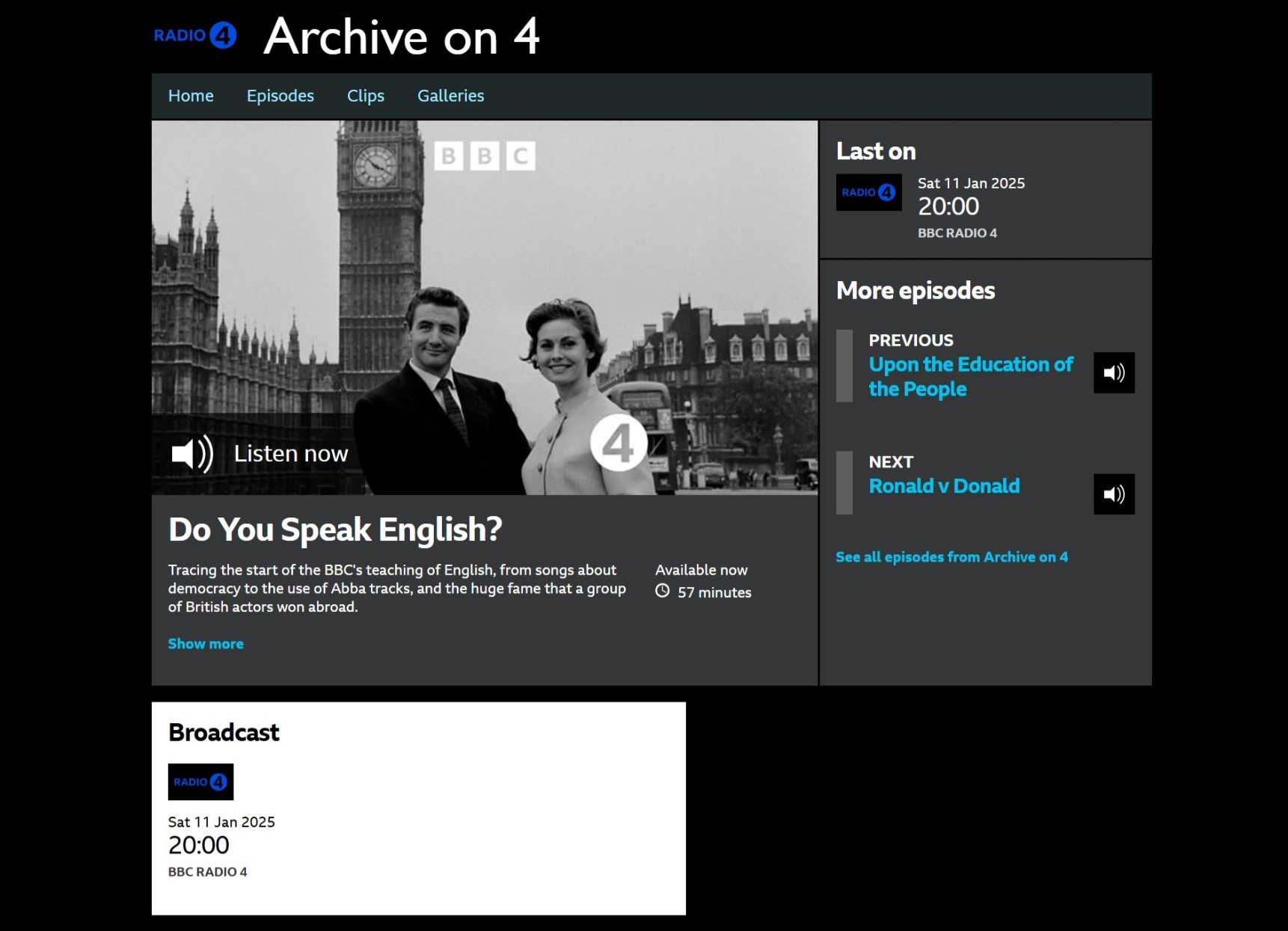Click the 'Listen now' text
The image size is (1288, 931).
tap(291, 454)
